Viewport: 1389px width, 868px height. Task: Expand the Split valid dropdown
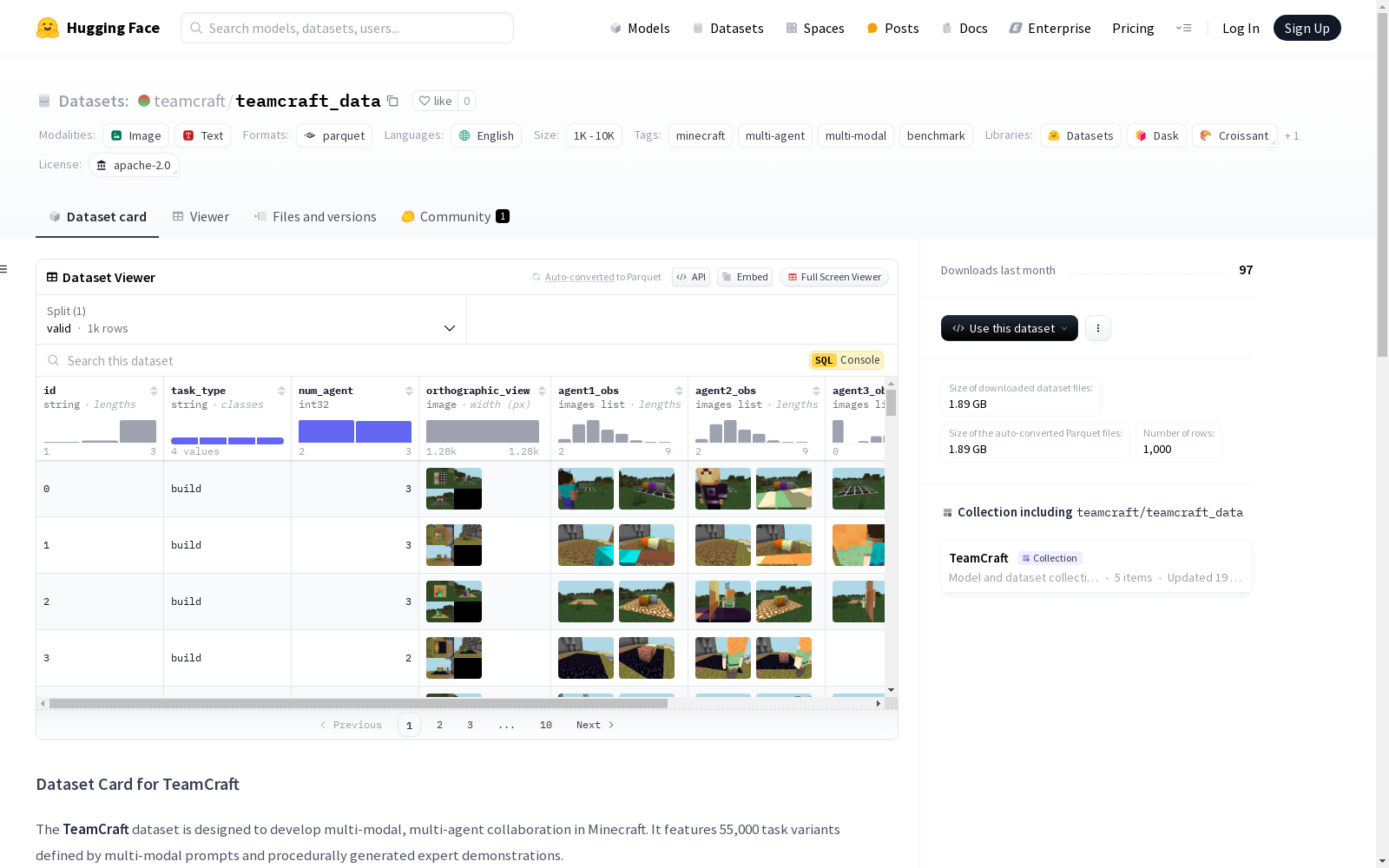pos(251,319)
